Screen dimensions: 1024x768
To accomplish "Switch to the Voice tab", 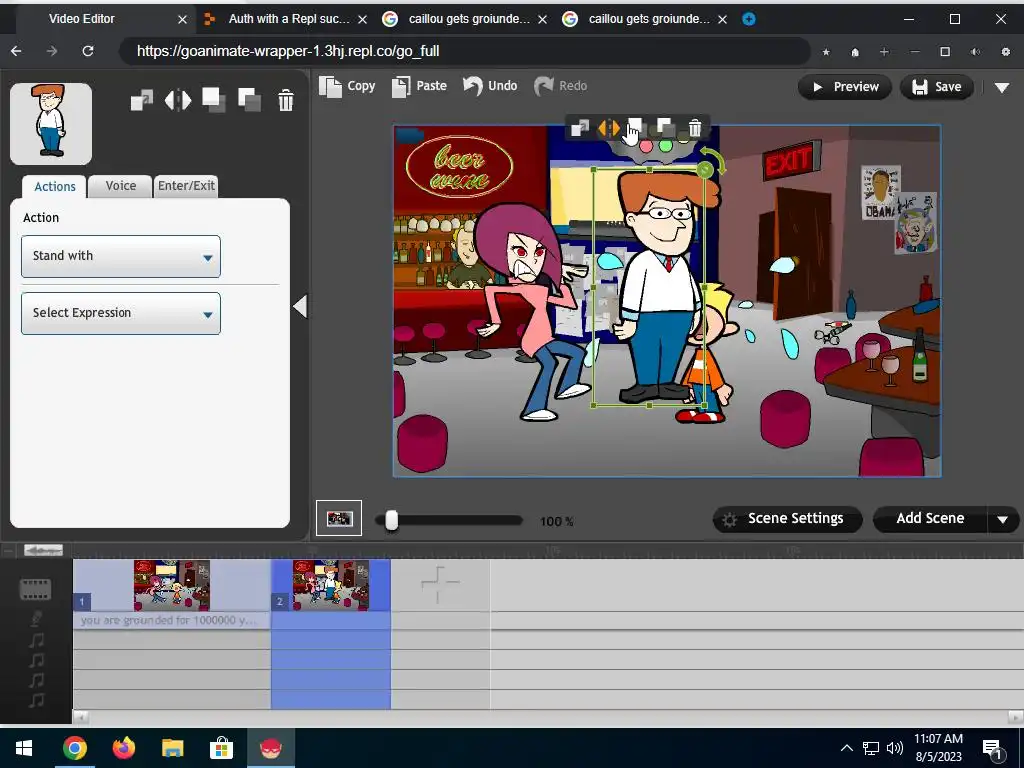I will [121, 186].
